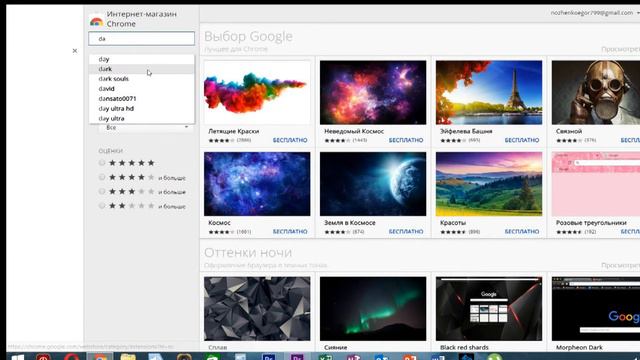Open the Эйфелева Башня theme thumbnail
This screenshot has width=640, height=360.
489,92
